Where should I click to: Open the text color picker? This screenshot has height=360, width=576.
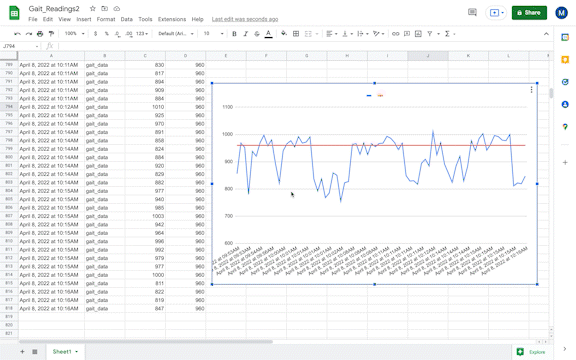269,34
